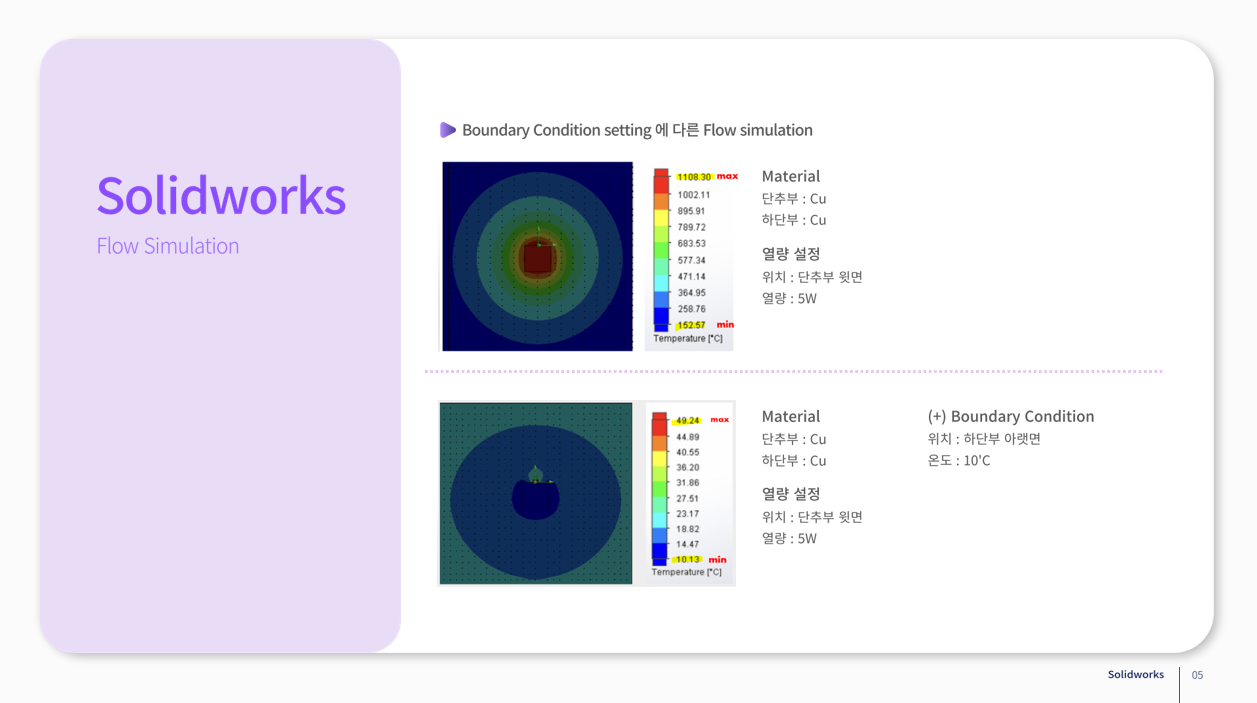Click the '789.72' legend value
1257x703 pixels.
click(x=691, y=227)
